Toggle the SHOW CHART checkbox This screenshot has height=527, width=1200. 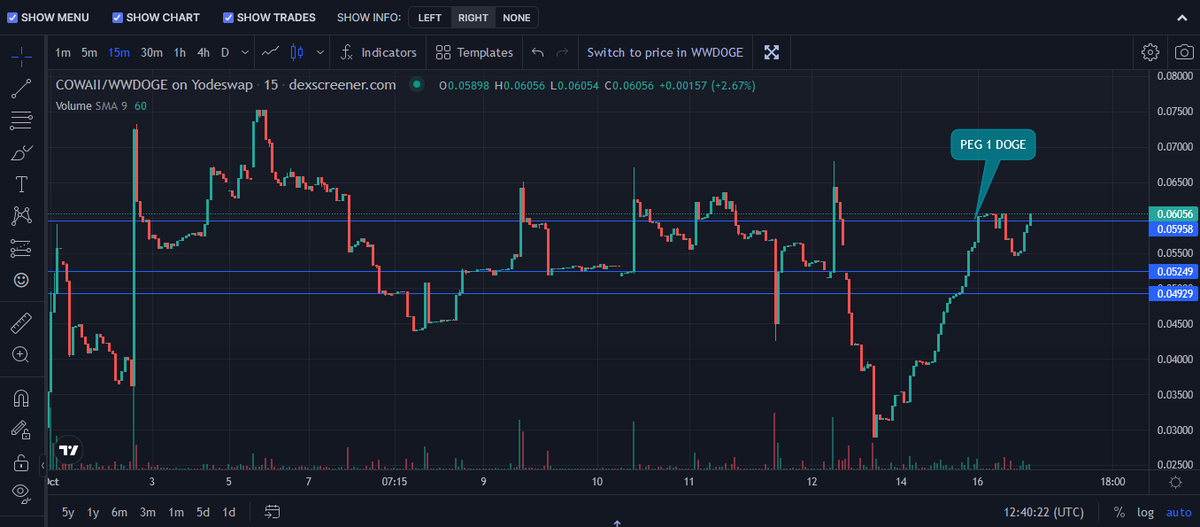coord(118,17)
